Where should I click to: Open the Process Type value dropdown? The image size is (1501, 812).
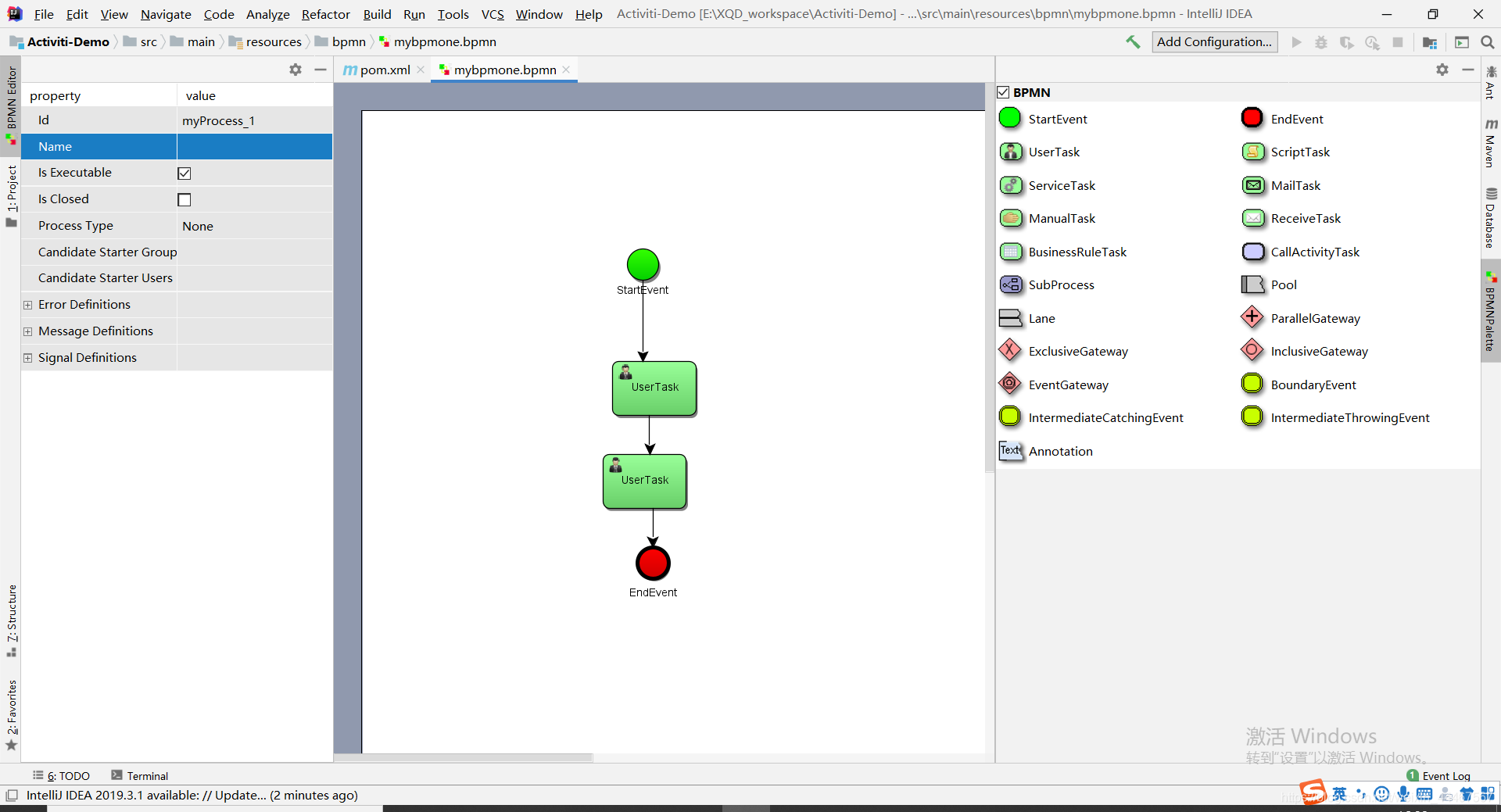255,226
